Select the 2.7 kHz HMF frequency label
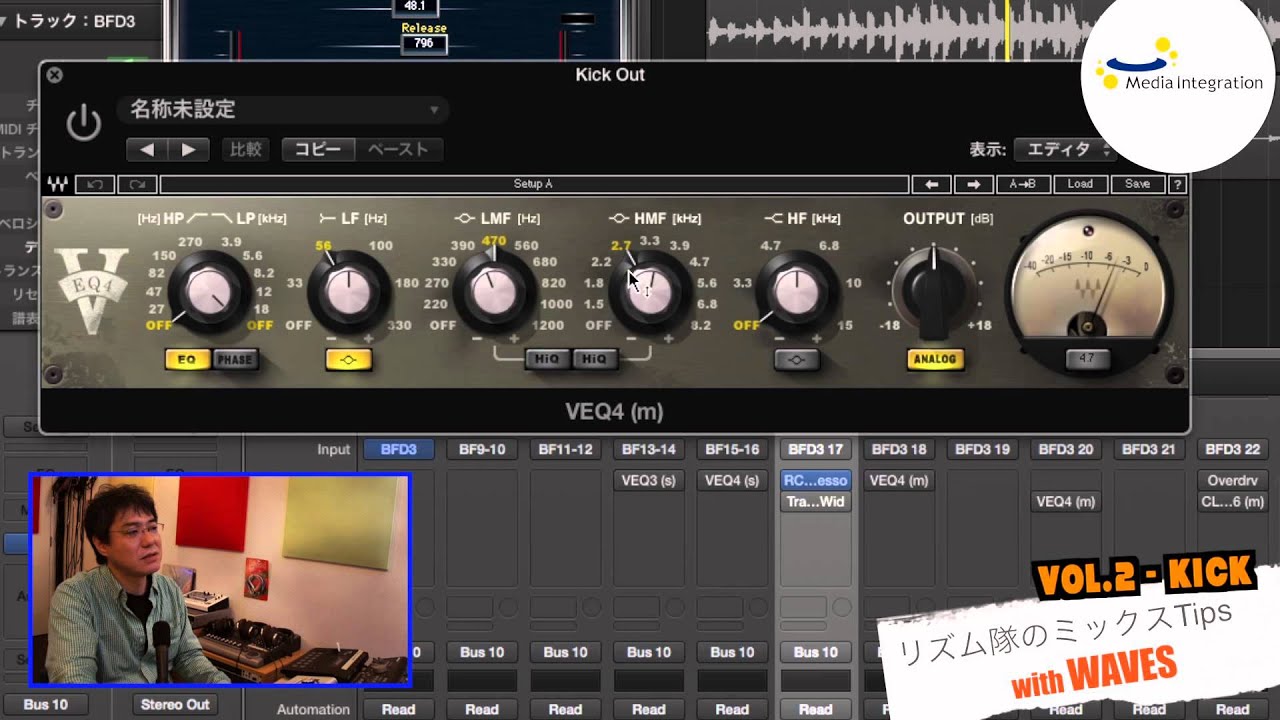The image size is (1280, 720). pyautogui.click(x=621, y=245)
